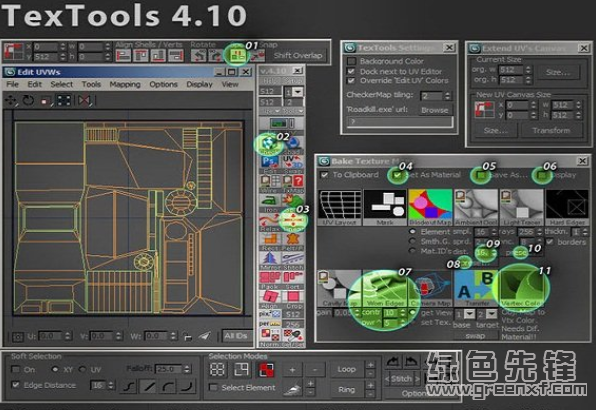The width and height of the screenshot is (596, 410).
Task: Click the Crop icon in TexTools panel
Action: [x=293, y=297]
